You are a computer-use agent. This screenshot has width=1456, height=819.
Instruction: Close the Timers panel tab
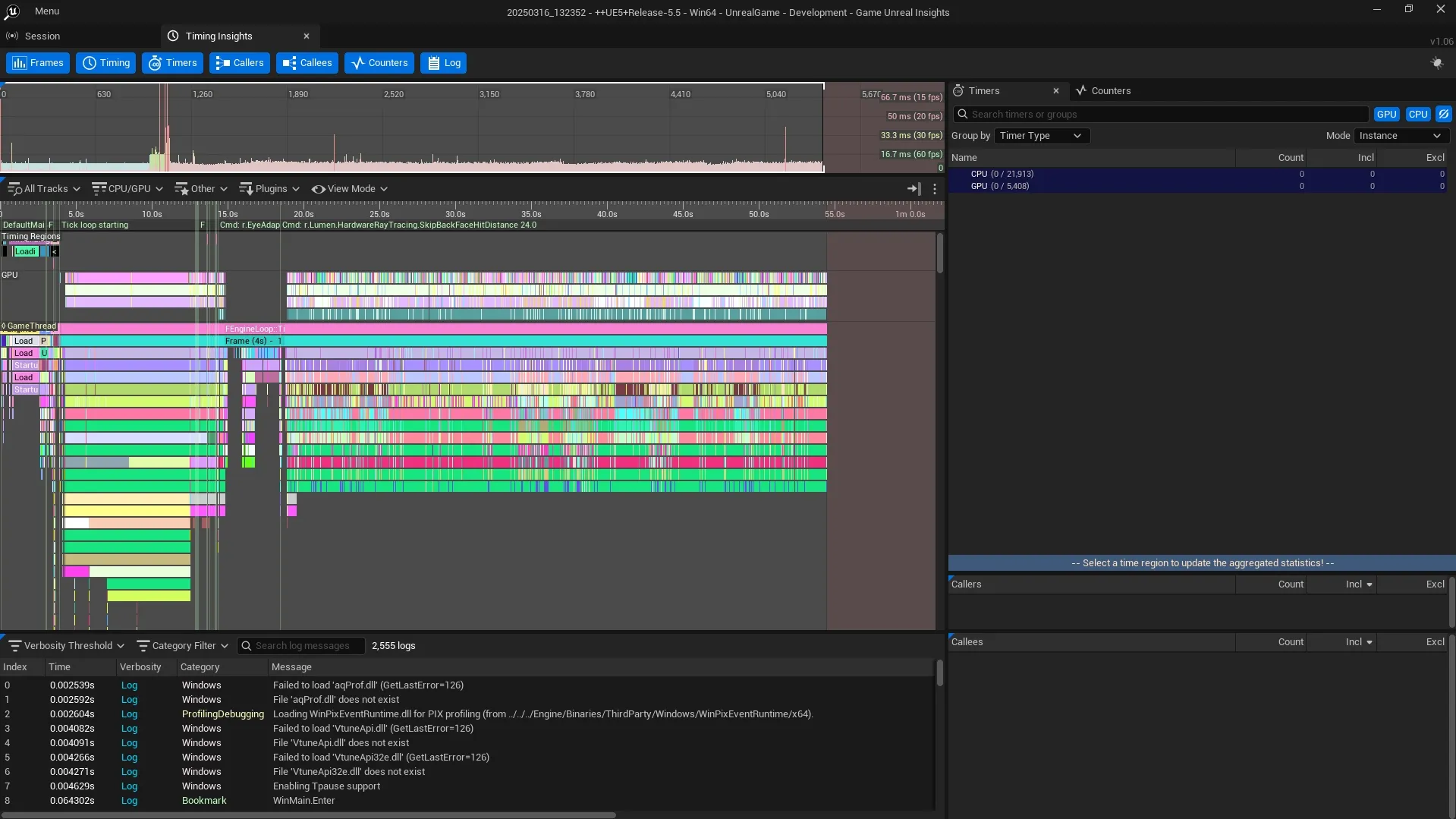pyautogui.click(x=1055, y=91)
